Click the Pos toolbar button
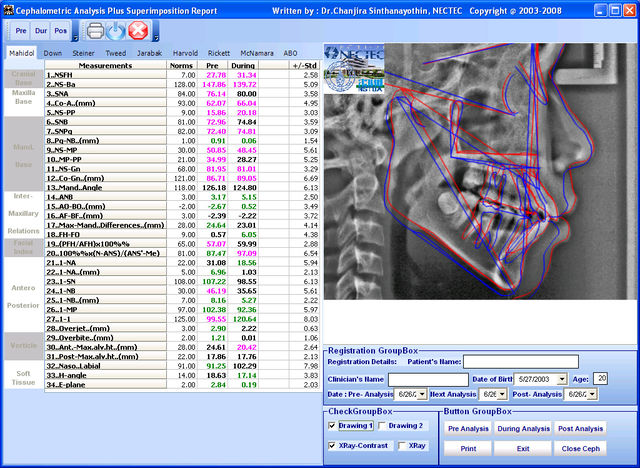Screen dimensions: 640x468 60,31
